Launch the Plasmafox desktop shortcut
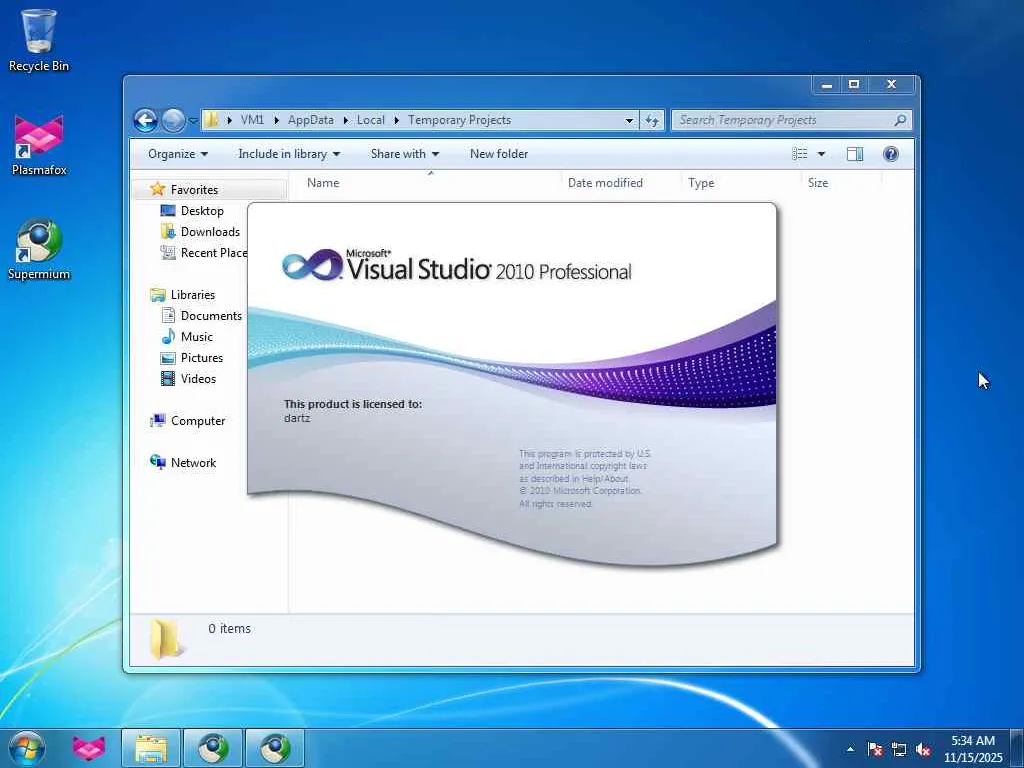 click(x=39, y=145)
